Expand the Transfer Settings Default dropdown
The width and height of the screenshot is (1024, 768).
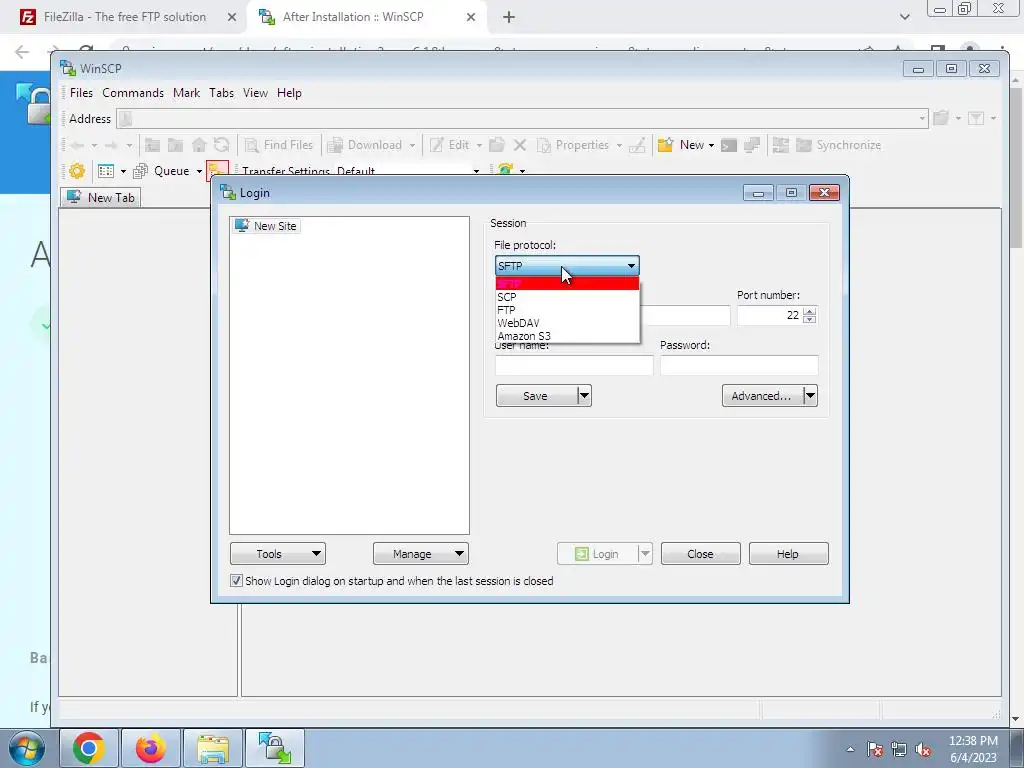476,171
